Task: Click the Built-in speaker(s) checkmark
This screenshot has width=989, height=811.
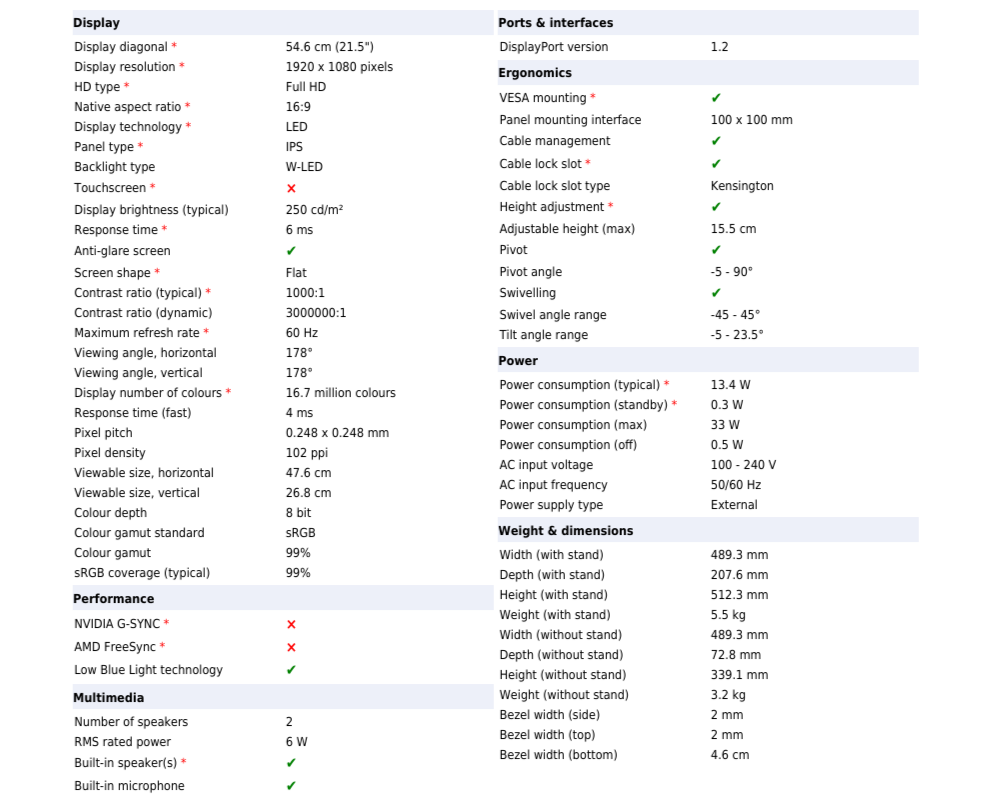Action: [291, 763]
